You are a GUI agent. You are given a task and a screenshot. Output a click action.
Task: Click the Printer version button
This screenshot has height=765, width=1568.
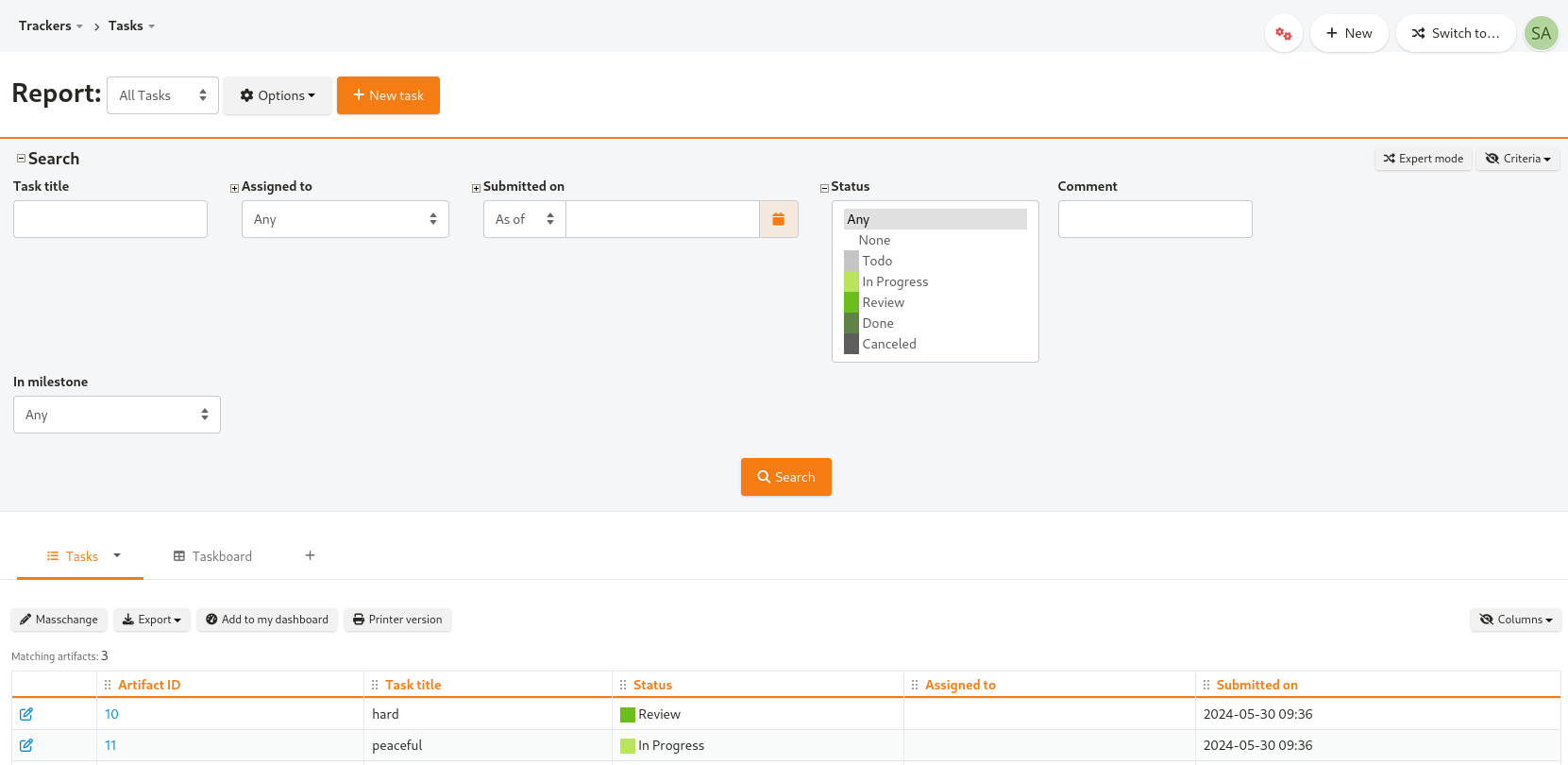[x=397, y=620]
